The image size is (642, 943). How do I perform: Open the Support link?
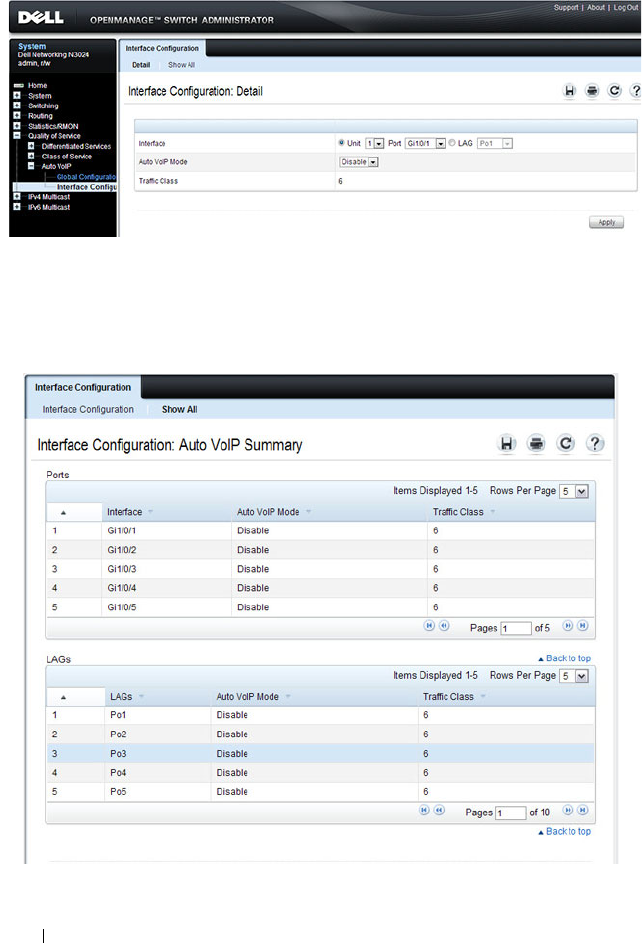coord(566,8)
